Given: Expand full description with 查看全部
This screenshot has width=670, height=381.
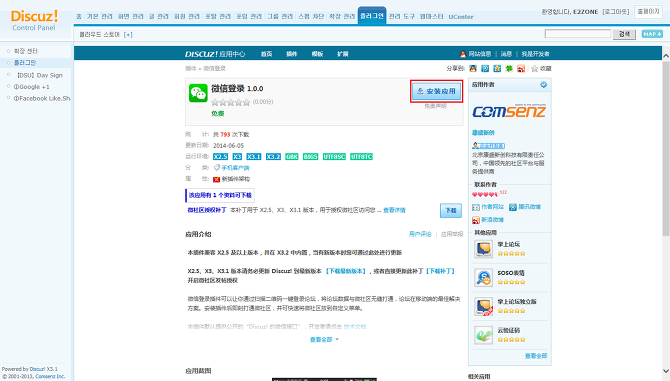Looking at the screenshot, I should coord(324,340).
